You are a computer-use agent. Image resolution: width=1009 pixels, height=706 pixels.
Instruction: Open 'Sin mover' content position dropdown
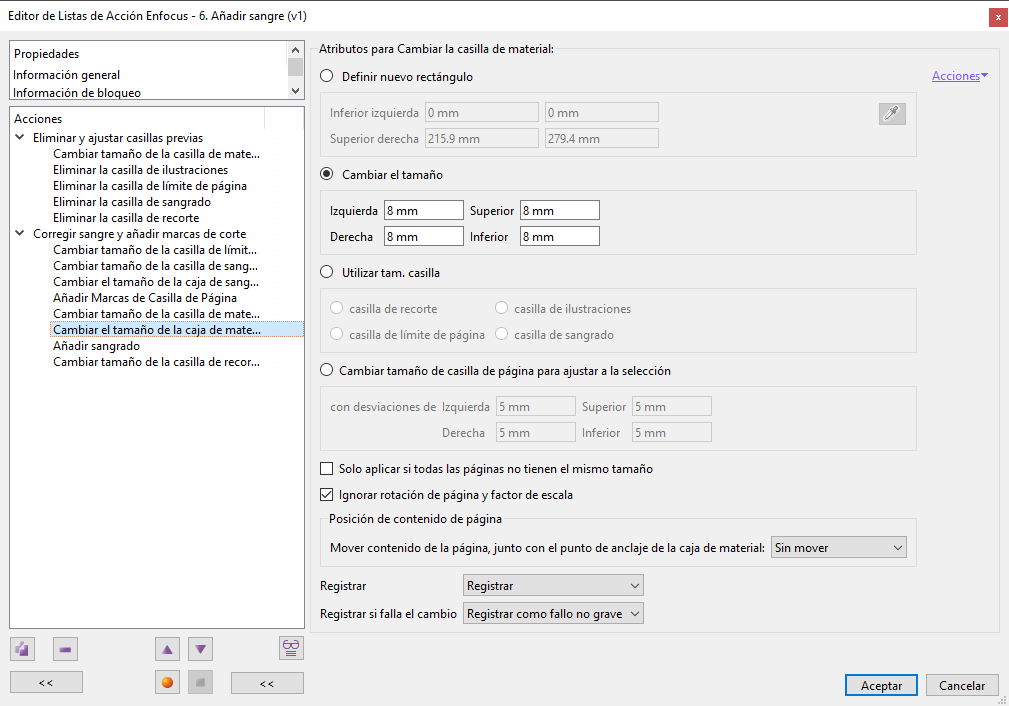coord(838,548)
